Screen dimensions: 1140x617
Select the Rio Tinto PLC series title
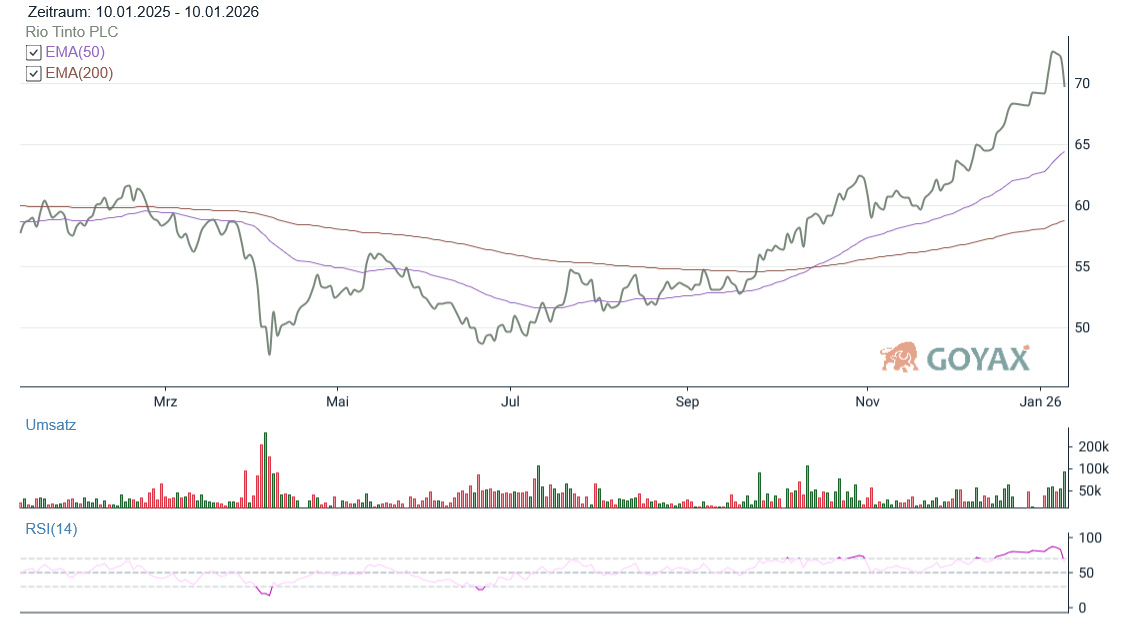(x=72, y=32)
